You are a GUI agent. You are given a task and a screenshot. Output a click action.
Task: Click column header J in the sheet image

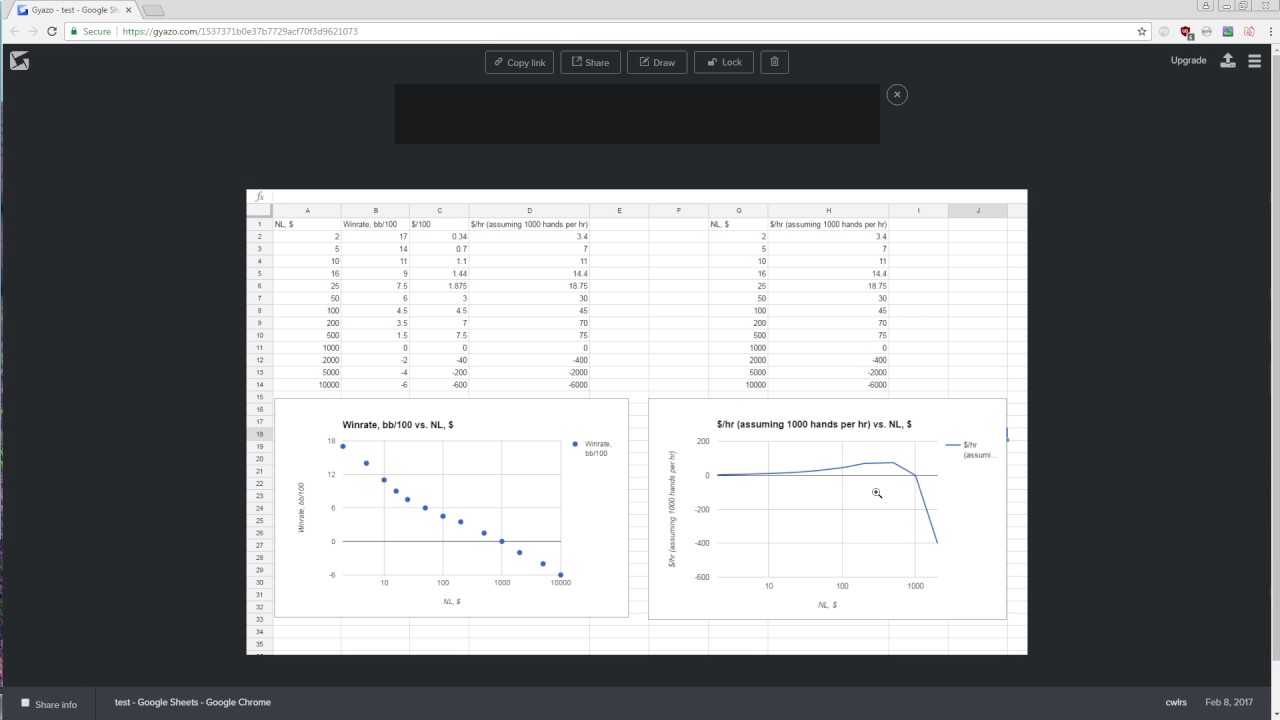point(977,211)
